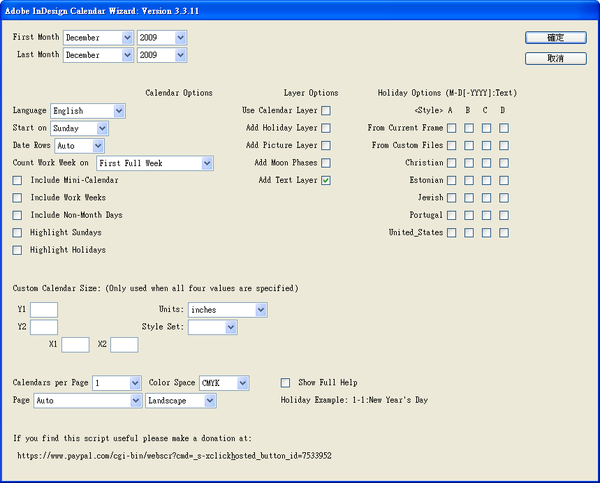Viewport: 600px width, 483px height.
Task: Check From Custom Files style A
Action: [x=452, y=145]
